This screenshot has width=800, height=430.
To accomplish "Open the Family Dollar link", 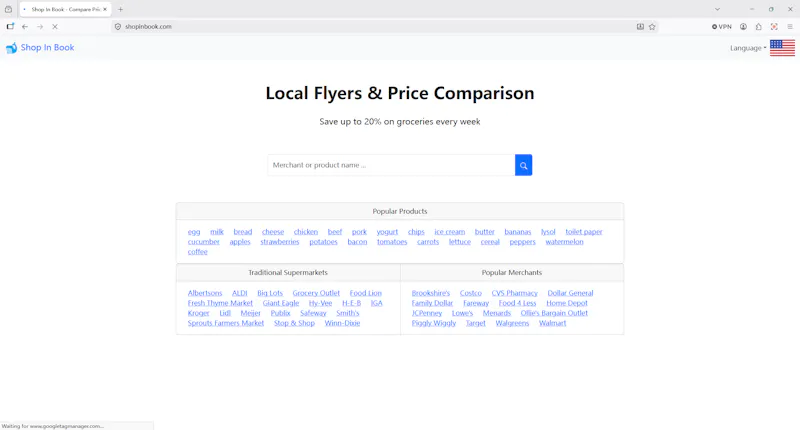I will (x=432, y=303).
